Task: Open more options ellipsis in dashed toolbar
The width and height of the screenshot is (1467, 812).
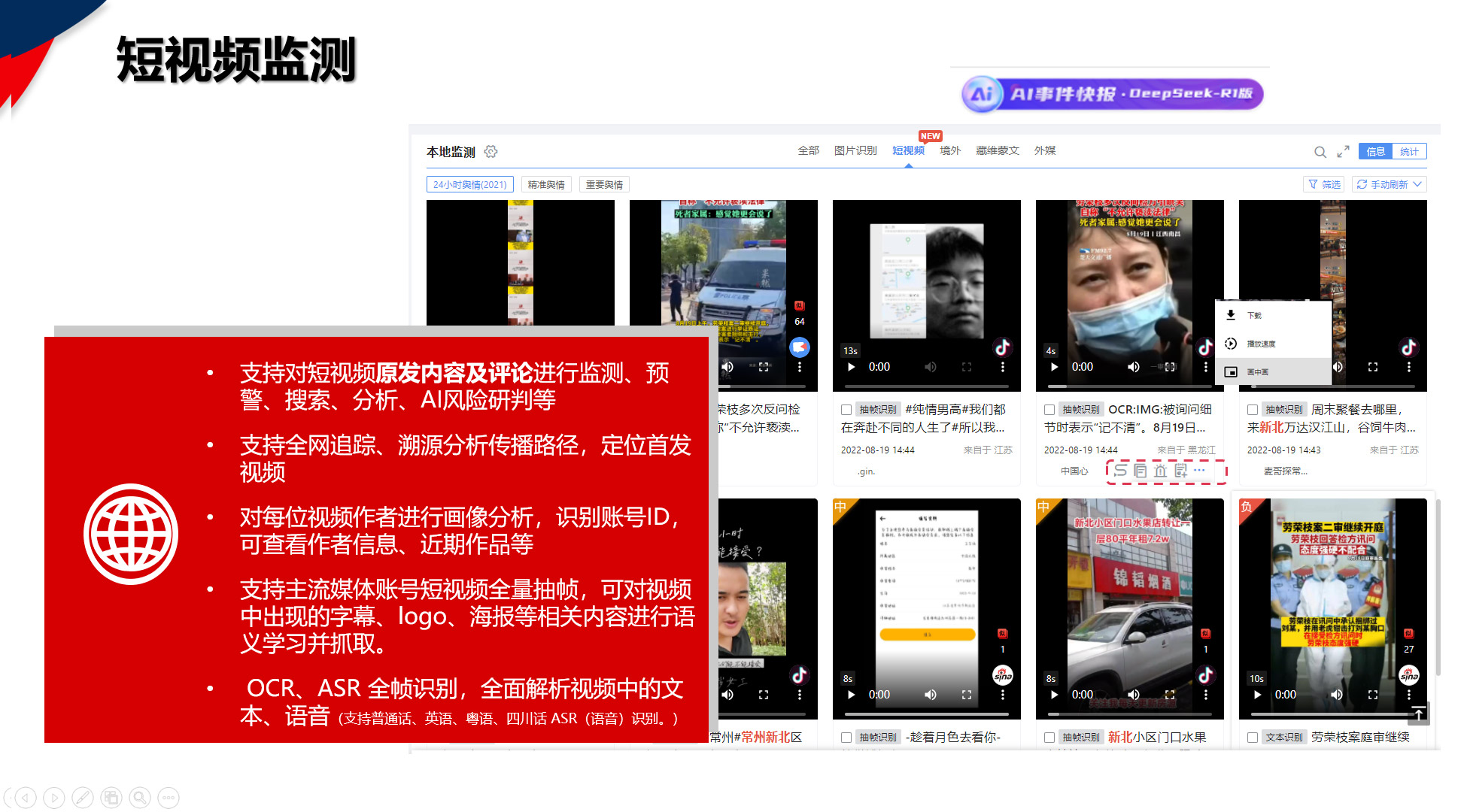Action: click(1200, 470)
